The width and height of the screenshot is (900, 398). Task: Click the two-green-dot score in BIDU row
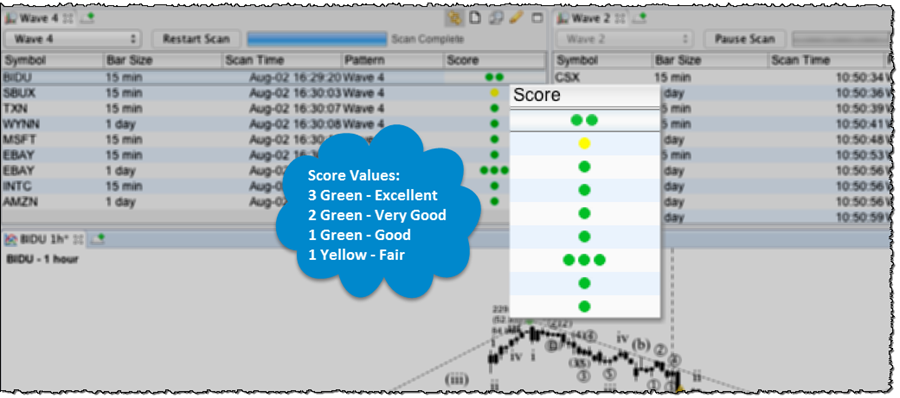click(494, 77)
